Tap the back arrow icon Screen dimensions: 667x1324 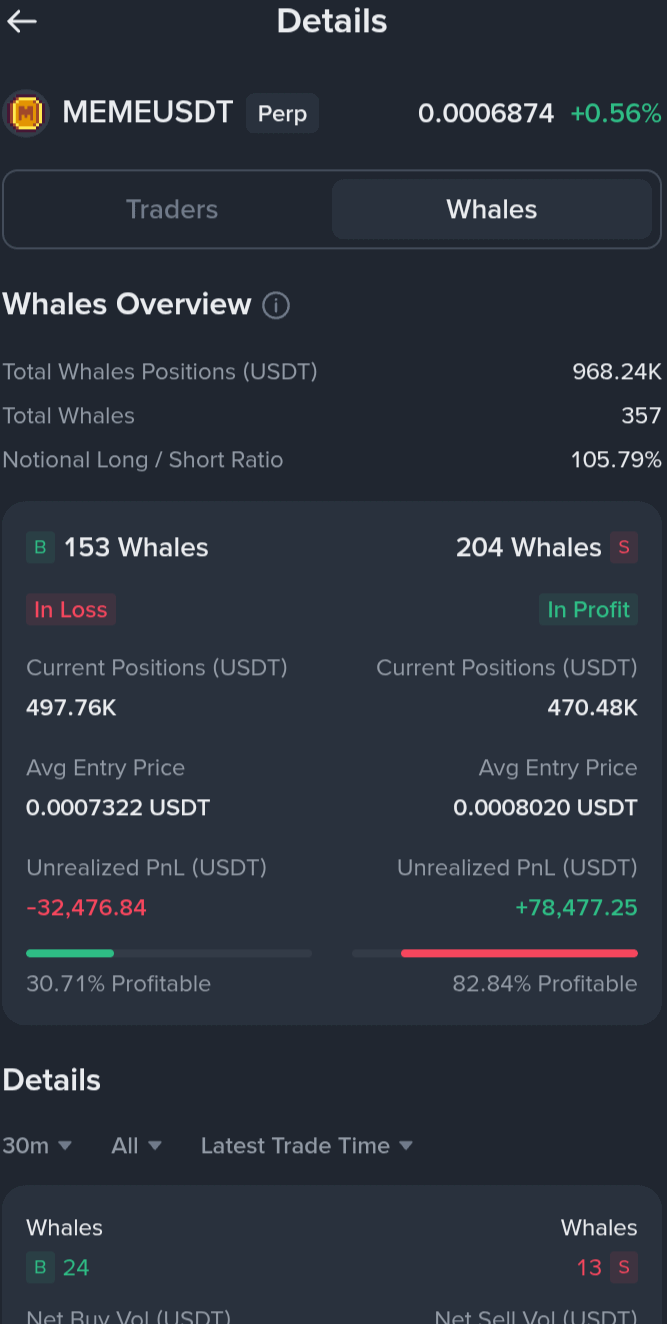(x=22, y=22)
